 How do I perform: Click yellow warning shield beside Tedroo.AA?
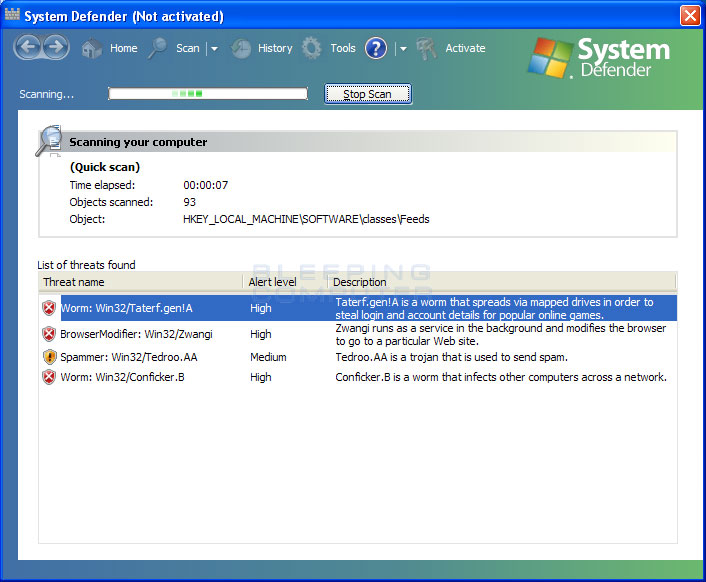(x=49, y=357)
